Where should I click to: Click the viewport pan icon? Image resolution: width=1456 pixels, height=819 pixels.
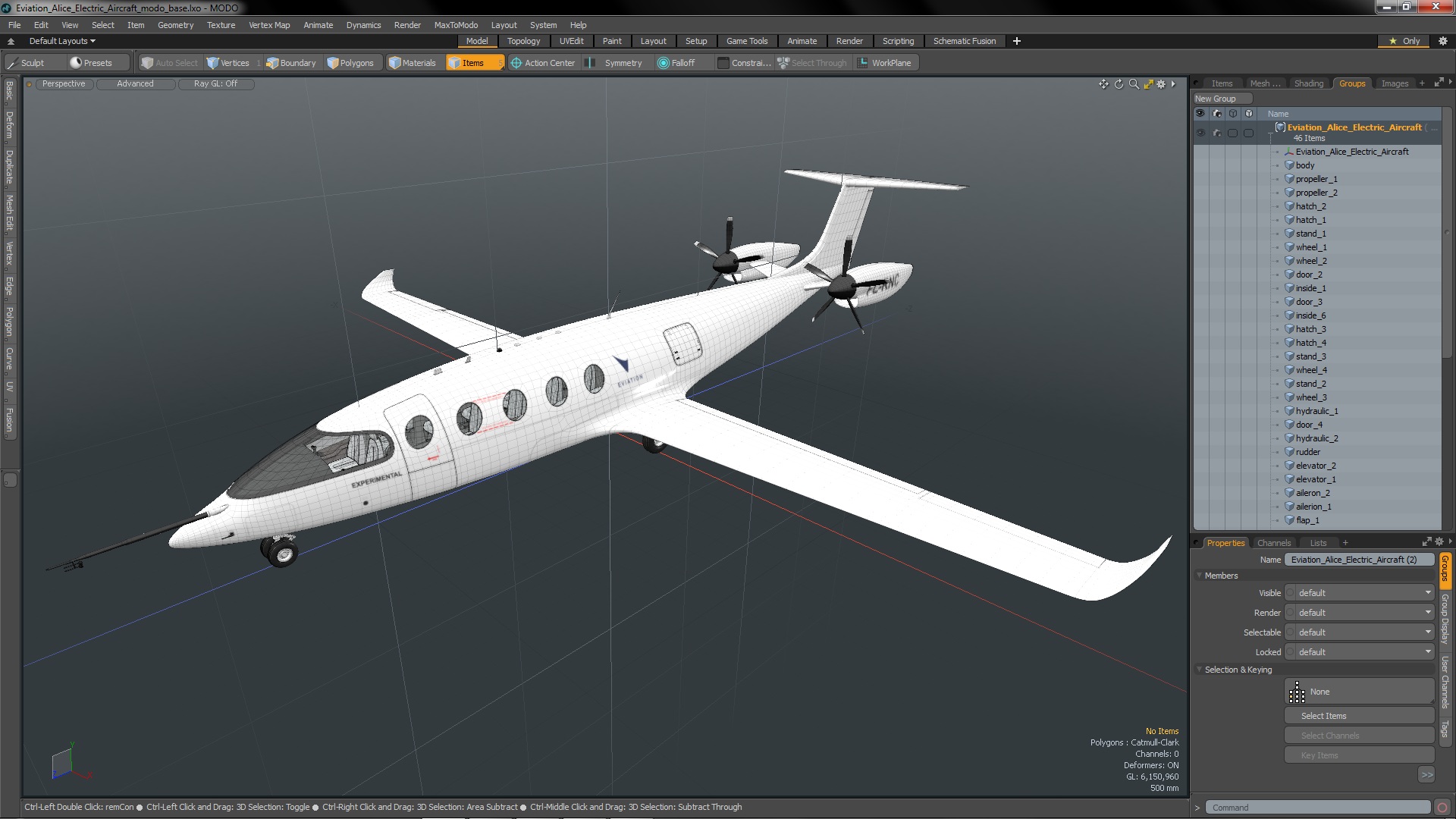[1103, 84]
